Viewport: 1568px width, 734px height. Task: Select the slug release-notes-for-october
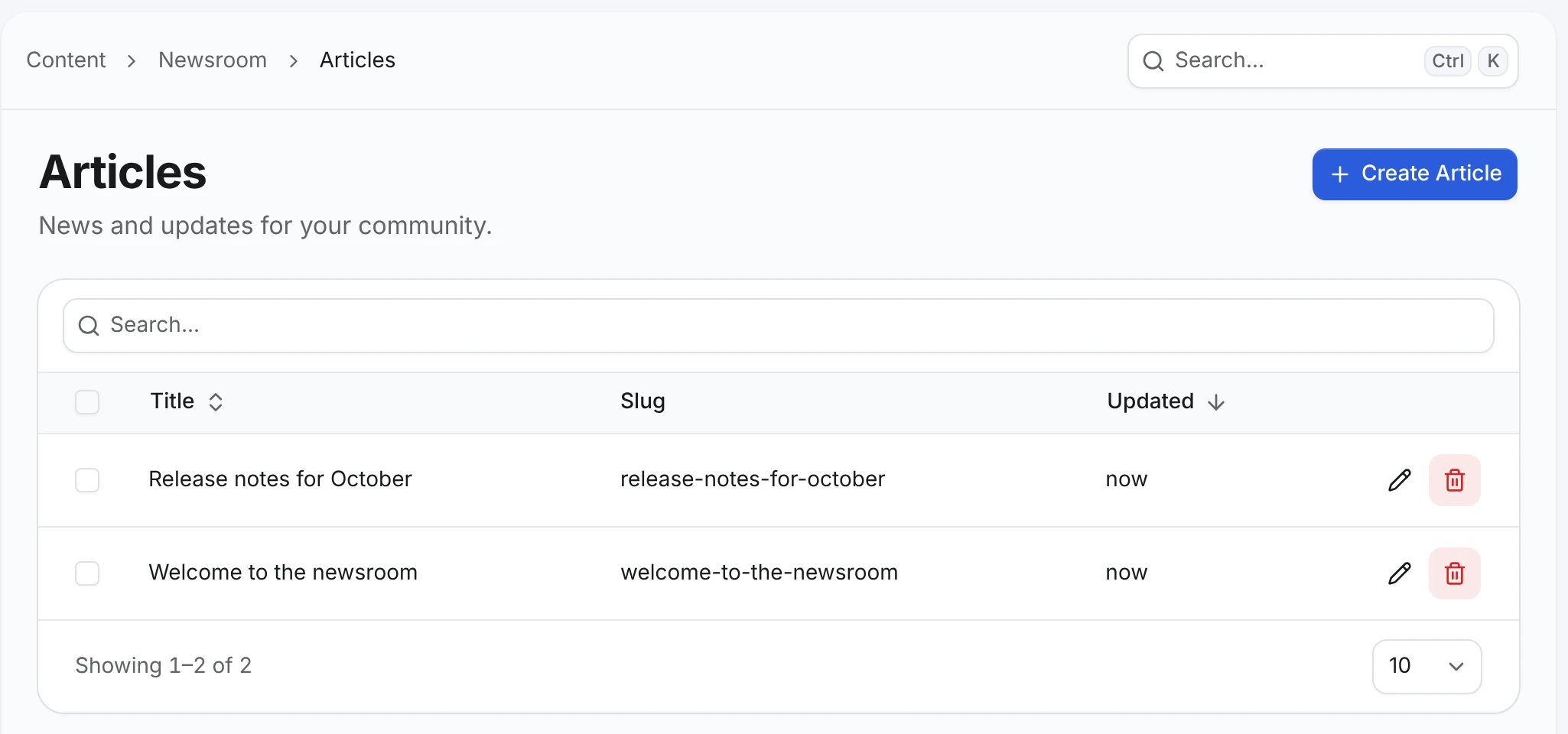coord(753,479)
